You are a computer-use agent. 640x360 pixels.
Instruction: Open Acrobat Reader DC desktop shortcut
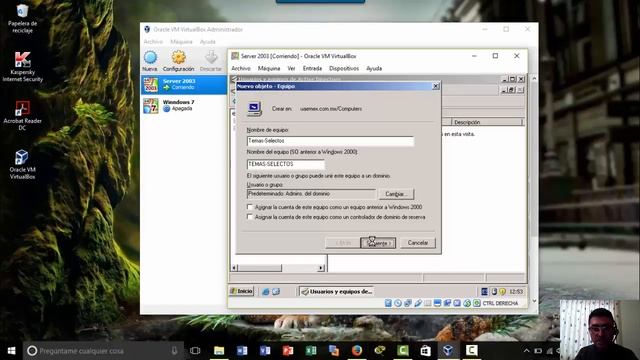click(22, 116)
